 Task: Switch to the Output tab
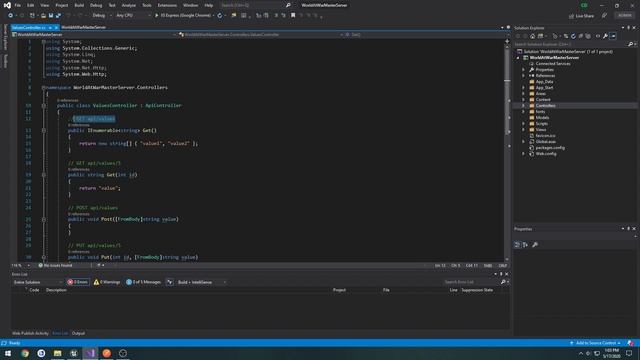(x=78, y=333)
